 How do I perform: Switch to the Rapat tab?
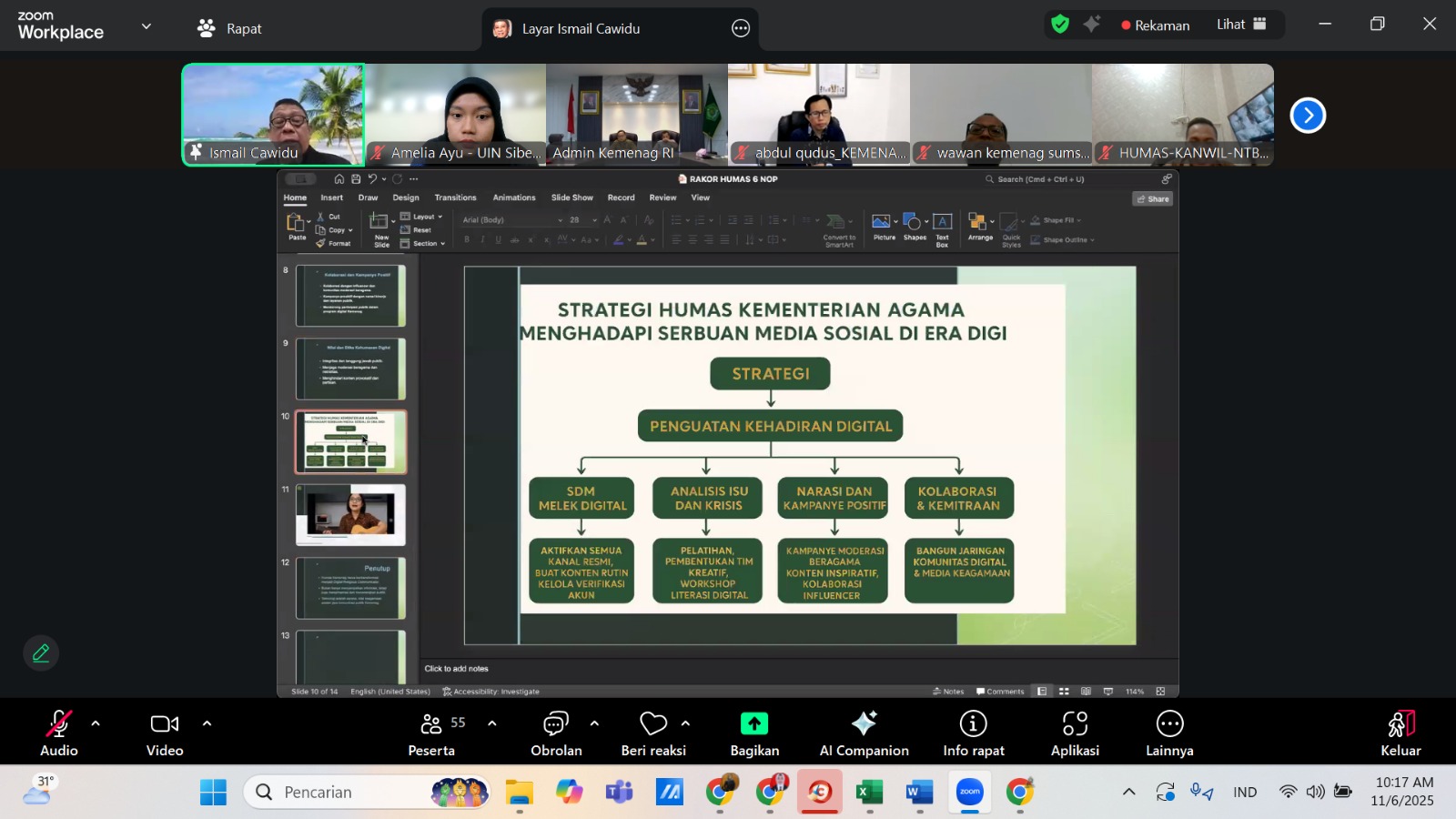[x=230, y=28]
